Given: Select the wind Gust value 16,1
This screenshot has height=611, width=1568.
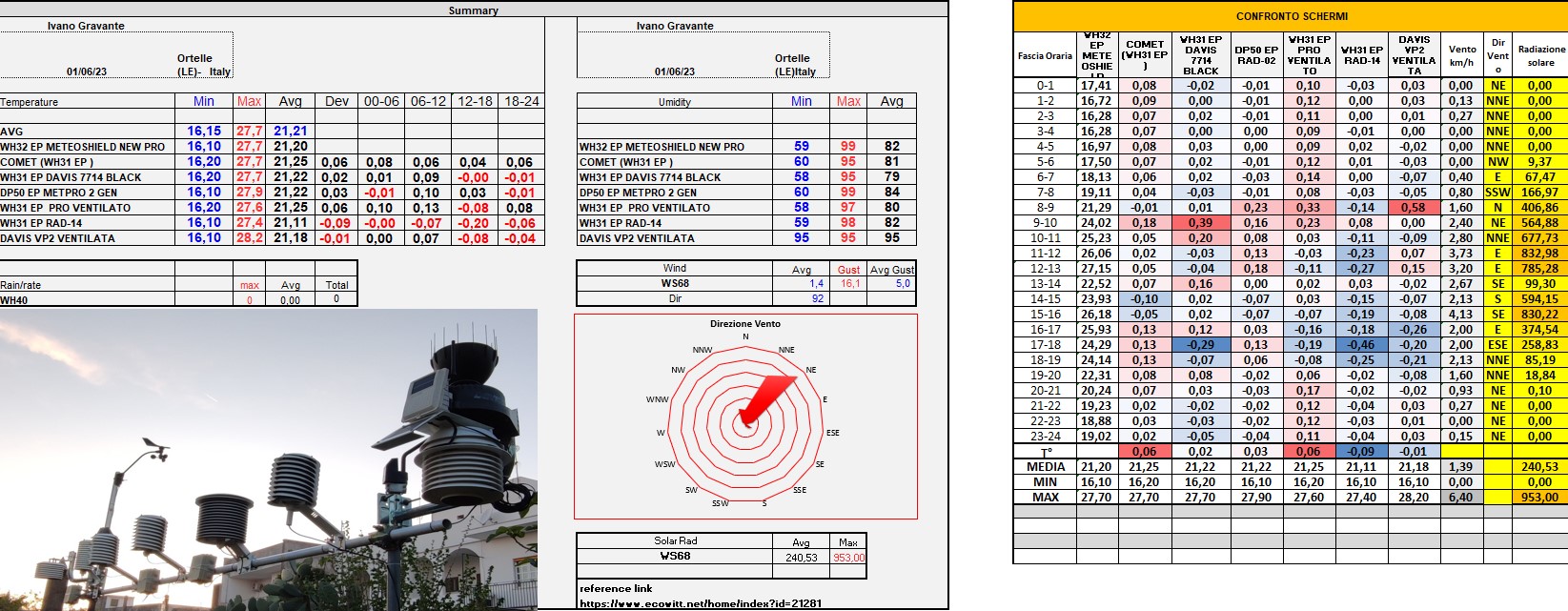Looking at the screenshot, I should pyautogui.click(x=849, y=283).
